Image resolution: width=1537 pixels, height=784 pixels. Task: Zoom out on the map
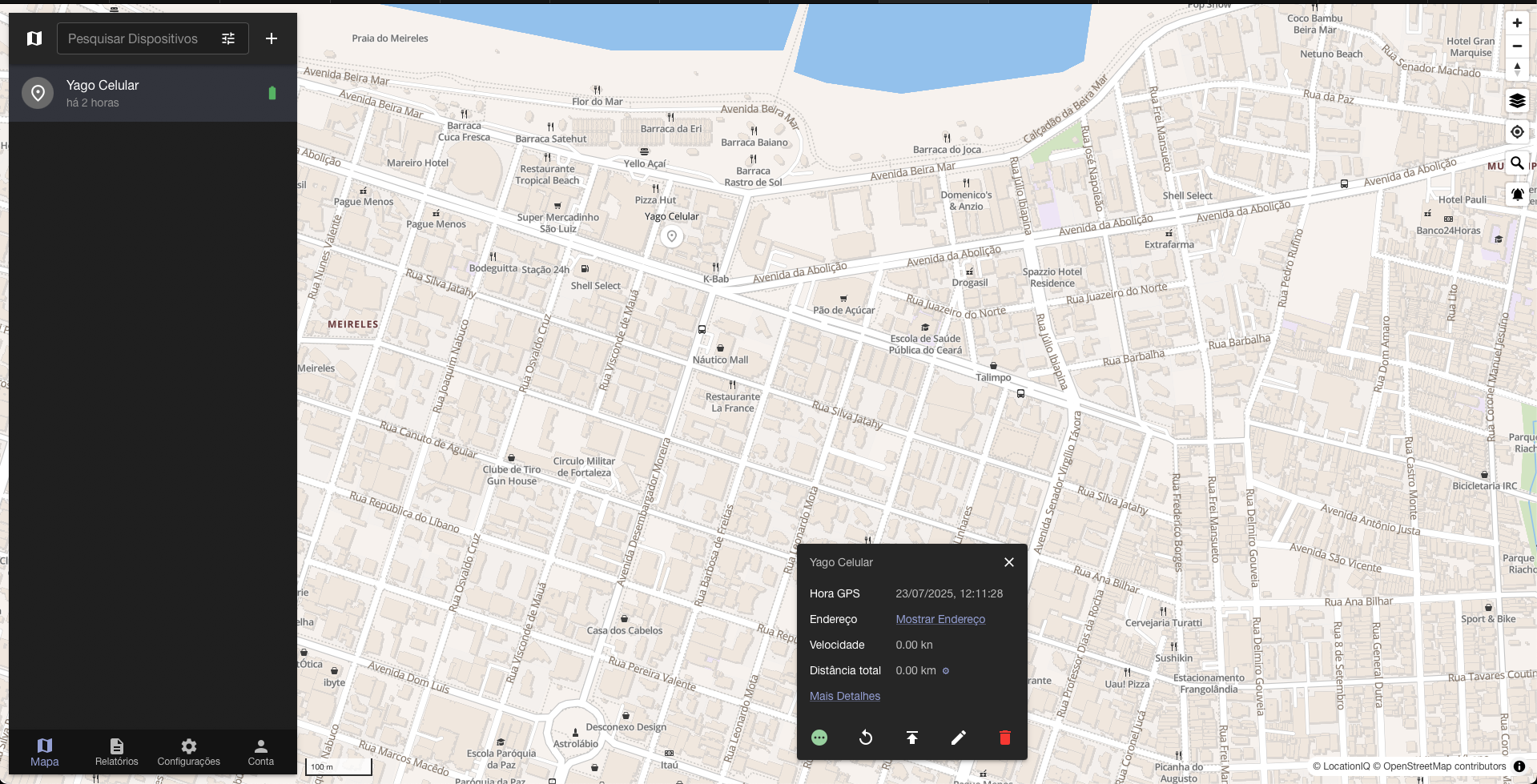click(x=1517, y=46)
